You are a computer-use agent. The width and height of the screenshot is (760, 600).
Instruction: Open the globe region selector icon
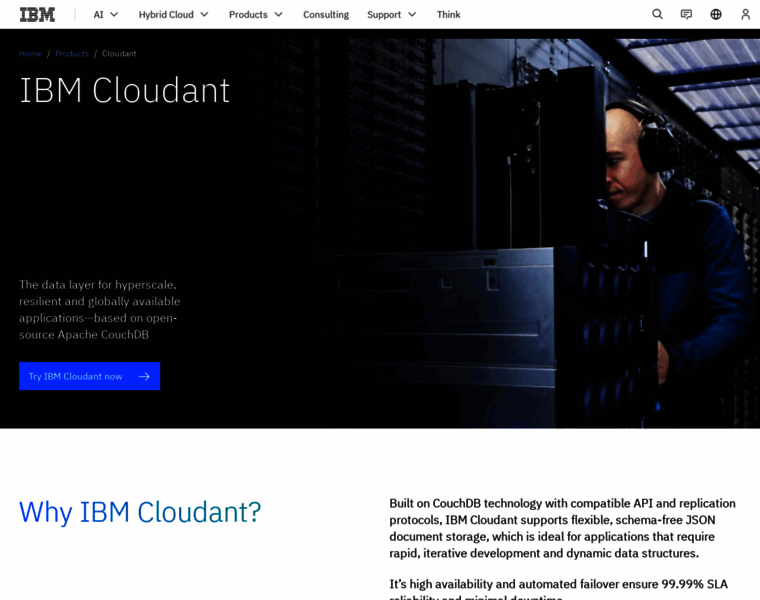(x=716, y=15)
